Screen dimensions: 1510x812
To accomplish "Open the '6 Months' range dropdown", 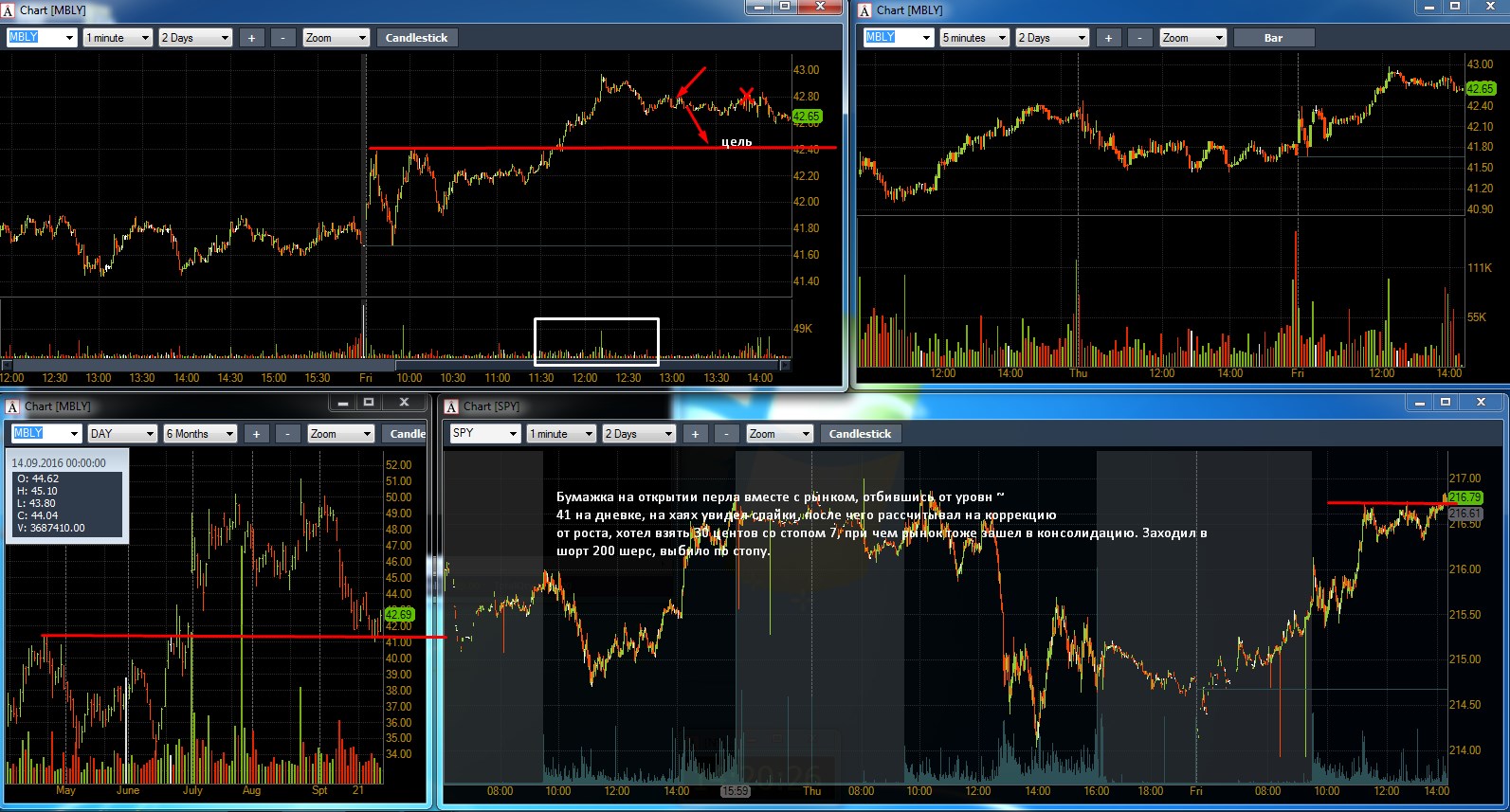I will coord(201,434).
